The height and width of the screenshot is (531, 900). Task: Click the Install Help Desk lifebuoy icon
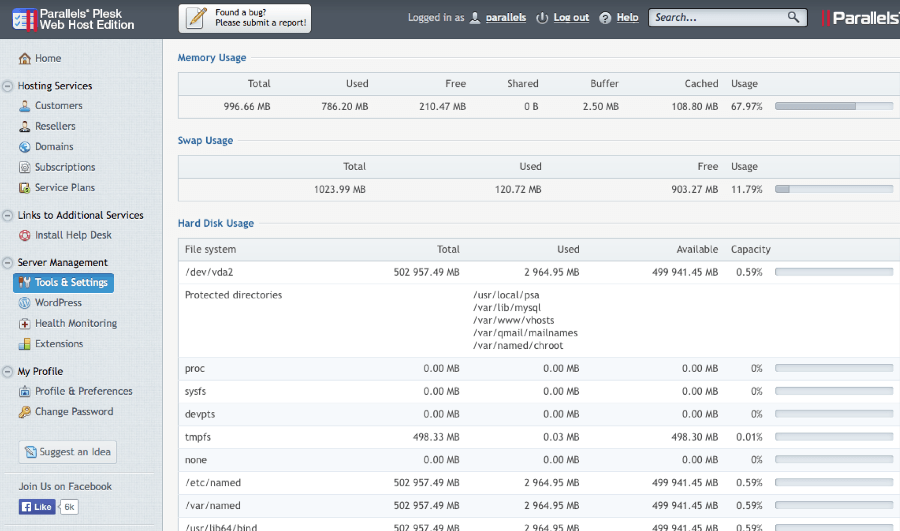click(25, 235)
